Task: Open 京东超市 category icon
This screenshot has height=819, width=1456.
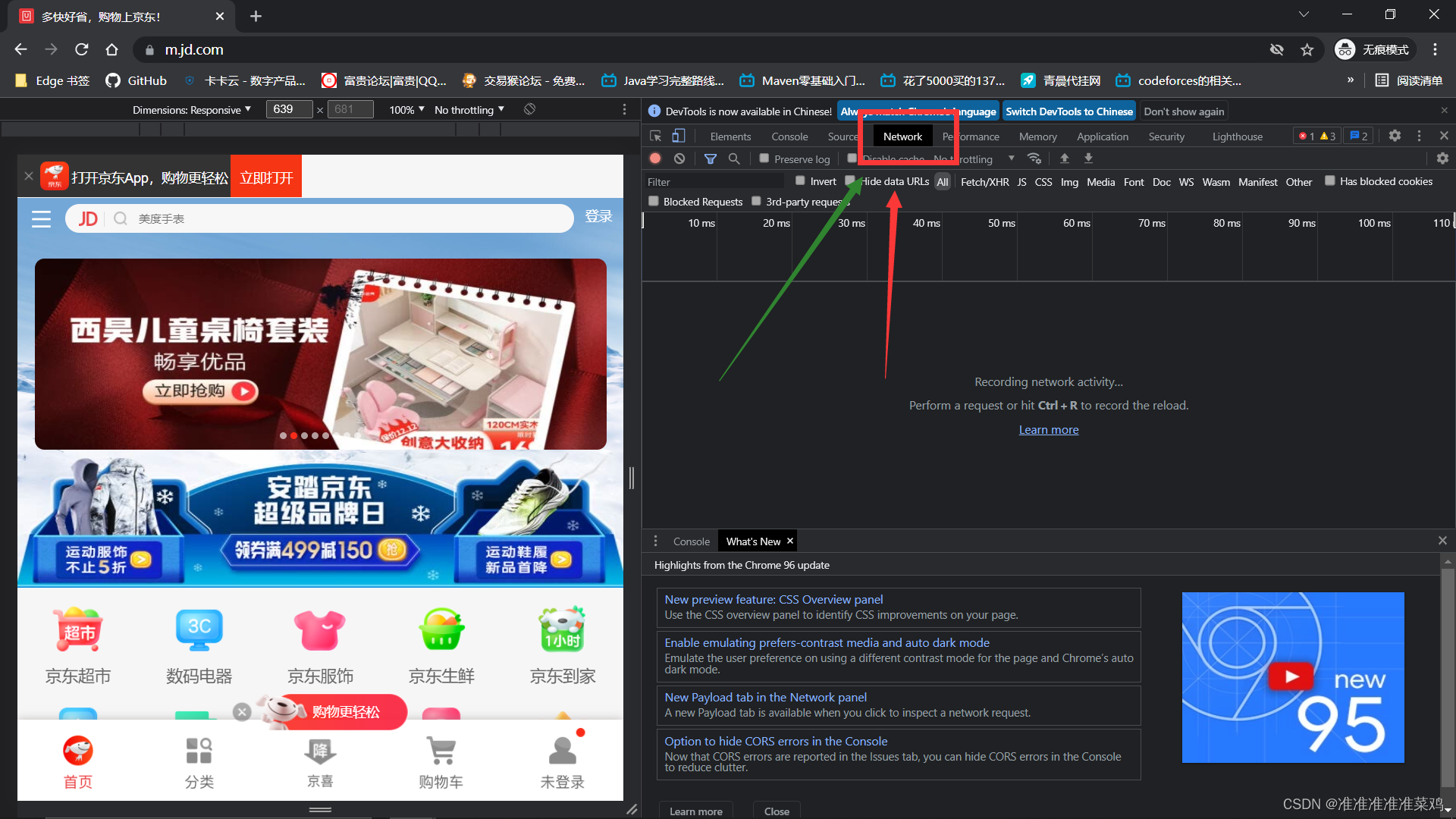Action: pos(78,629)
